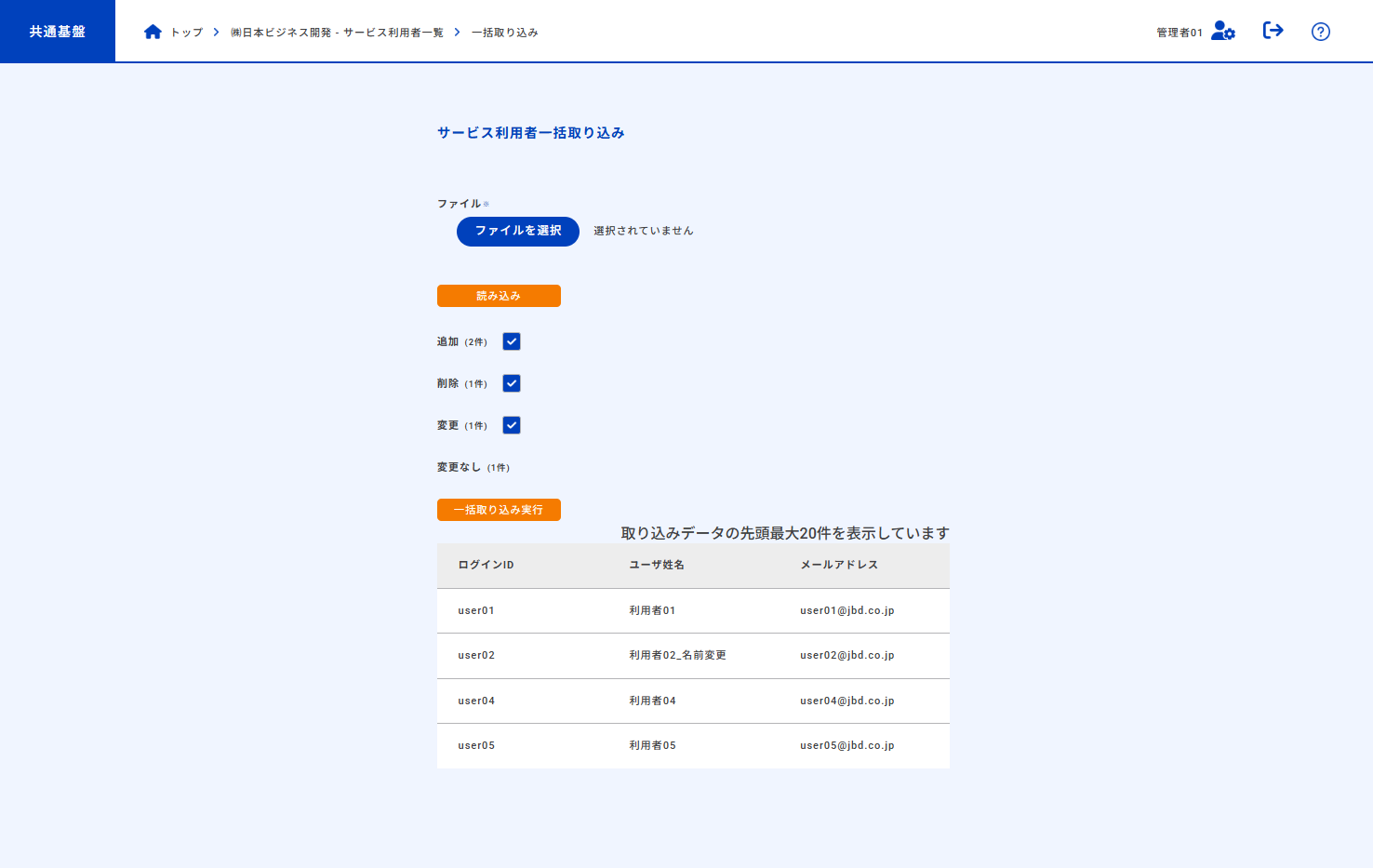
Task: Disable the 削除 (1件) checkbox
Action: tap(511, 382)
